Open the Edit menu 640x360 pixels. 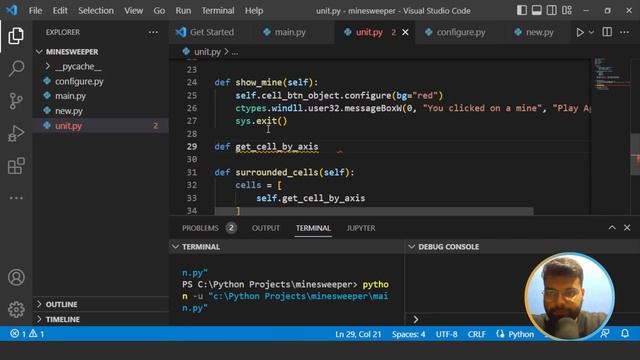[x=60, y=11]
